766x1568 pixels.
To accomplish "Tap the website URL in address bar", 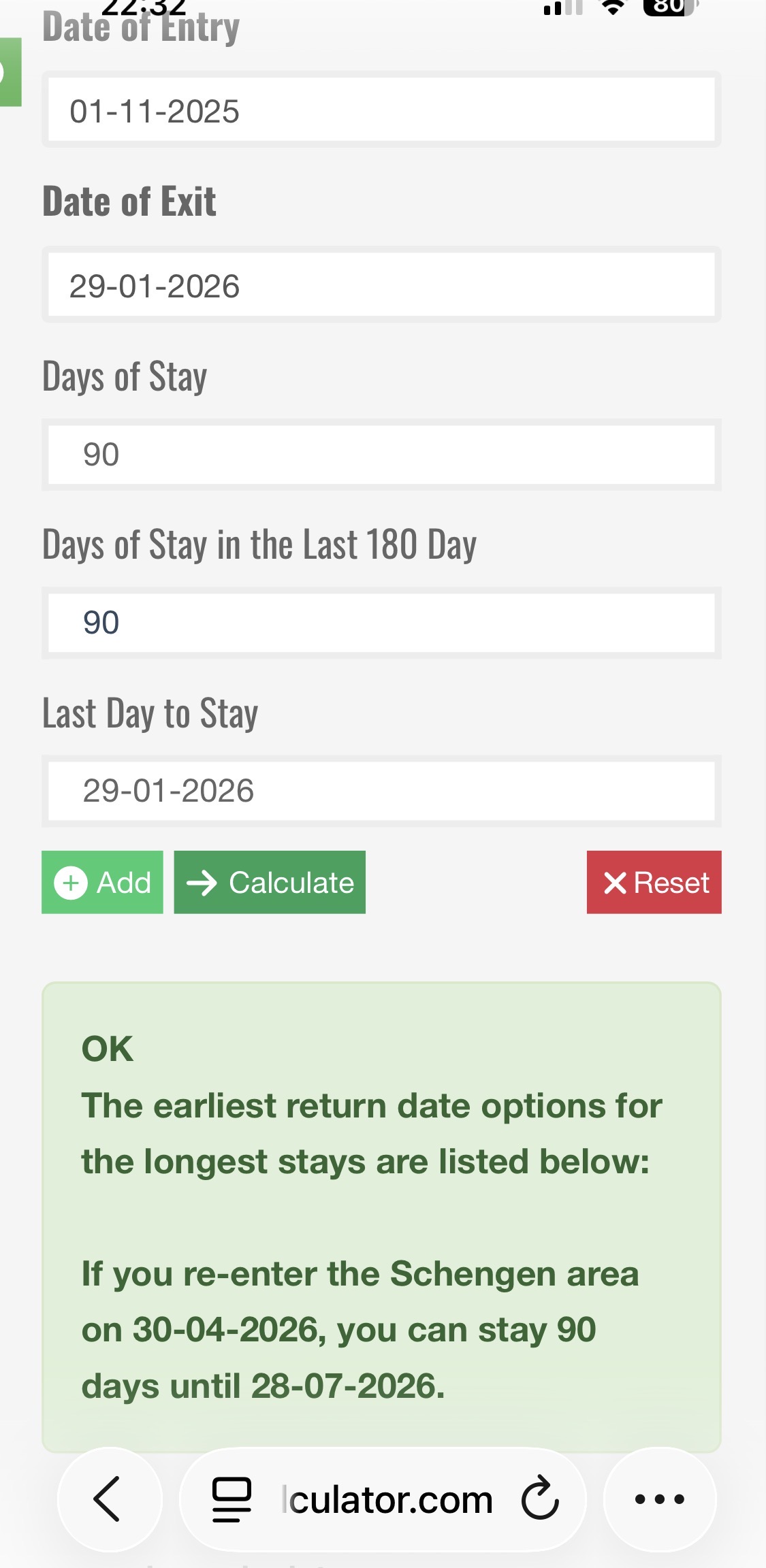I will pyautogui.click(x=388, y=1499).
